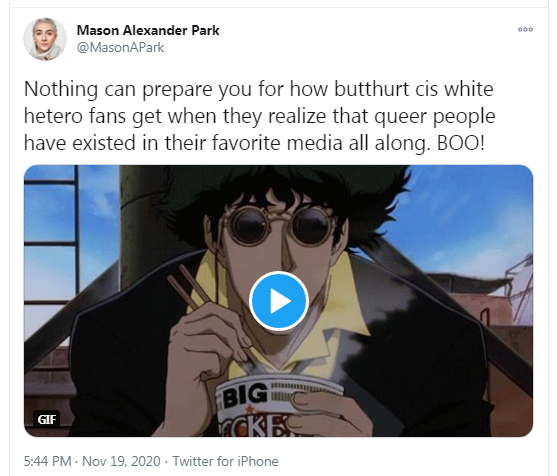Image resolution: width=557 pixels, height=476 pixels.
Task: Click the GIF badge on the media
Action: pyautogui.click(x=47, y=420)
